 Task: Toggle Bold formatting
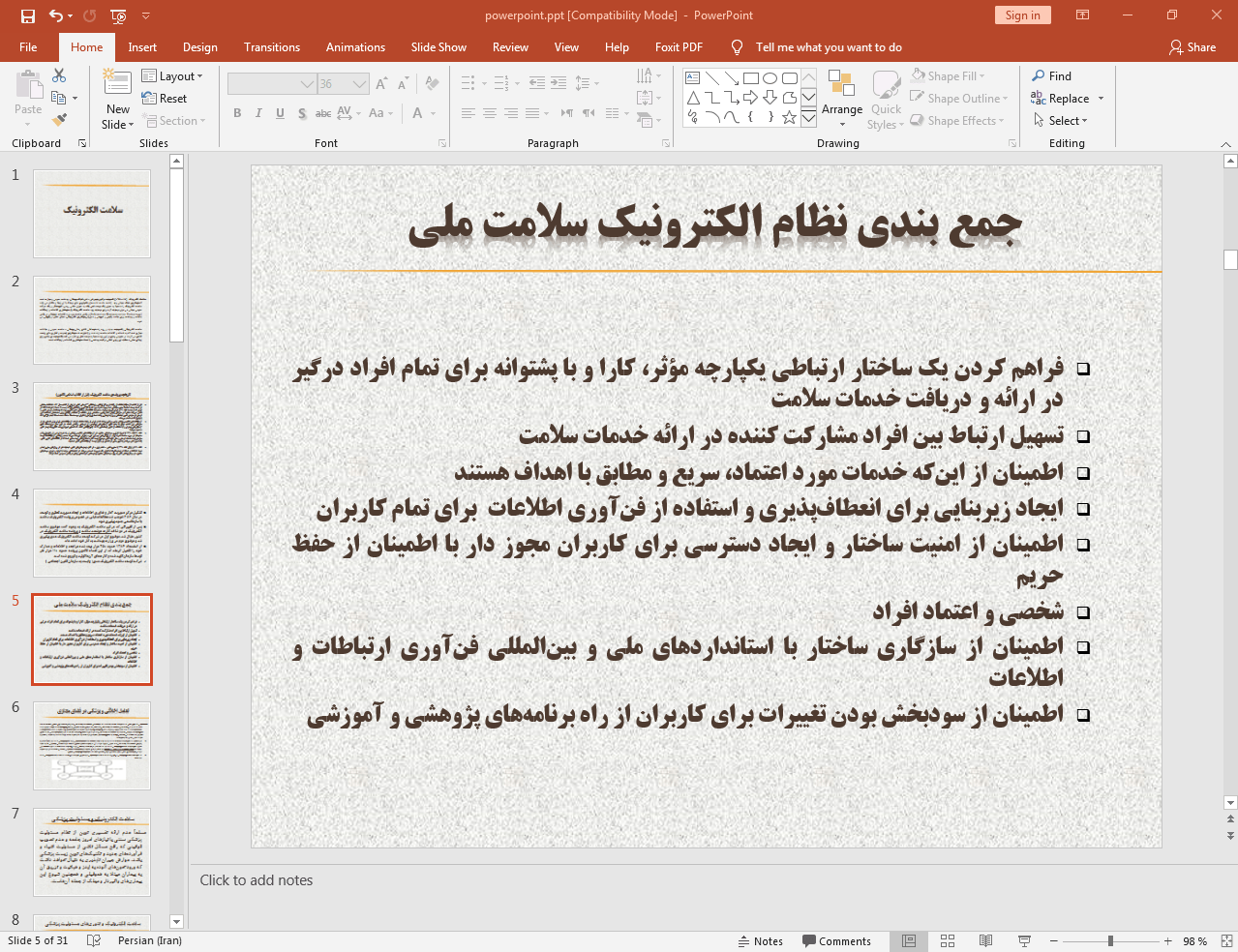click(237, 113)
